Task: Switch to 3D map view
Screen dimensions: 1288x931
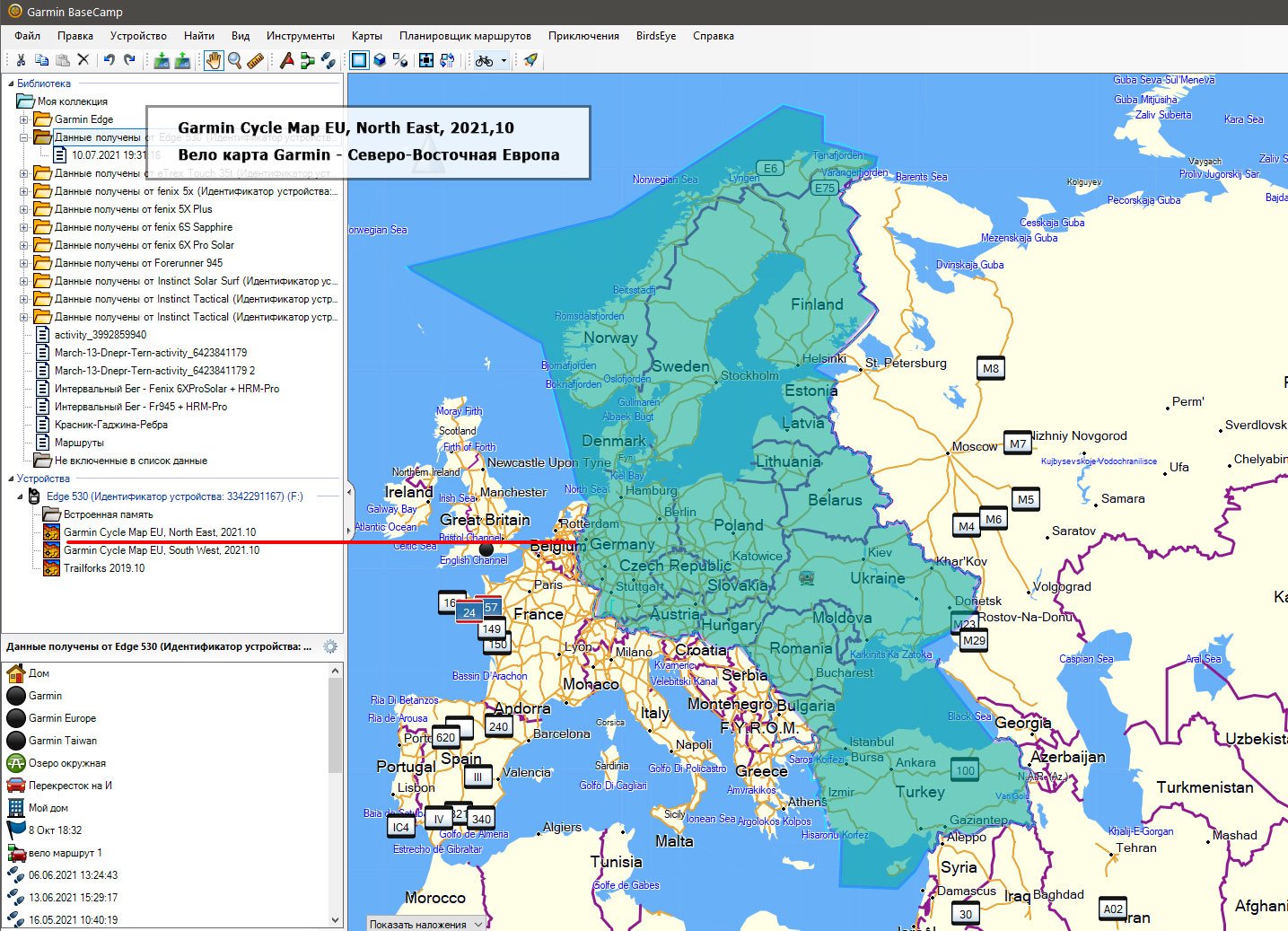Action: pos(380,60)
